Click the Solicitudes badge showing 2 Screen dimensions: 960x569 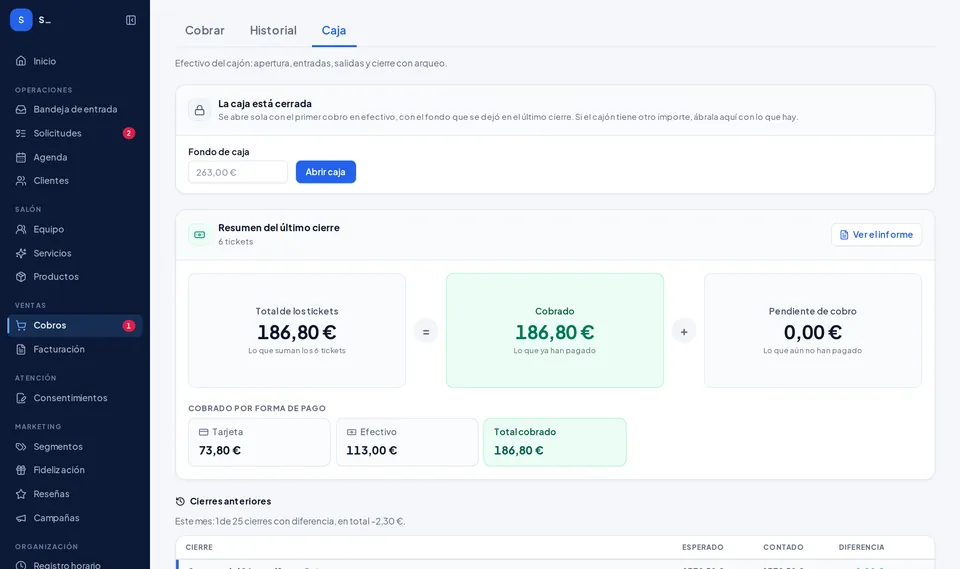point(129,133)
